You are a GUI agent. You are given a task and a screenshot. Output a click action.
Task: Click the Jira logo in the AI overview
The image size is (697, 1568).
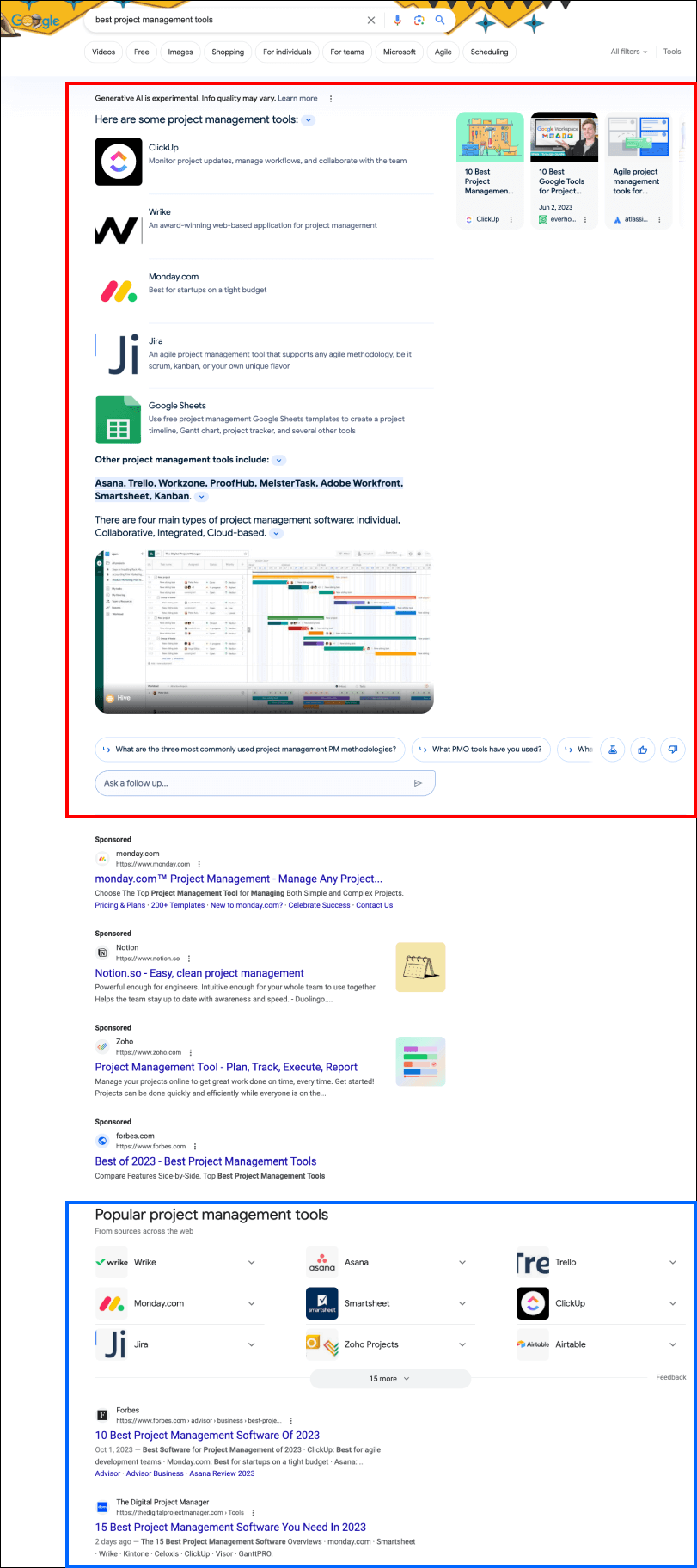pyautogui.click(x=119, y=355)
